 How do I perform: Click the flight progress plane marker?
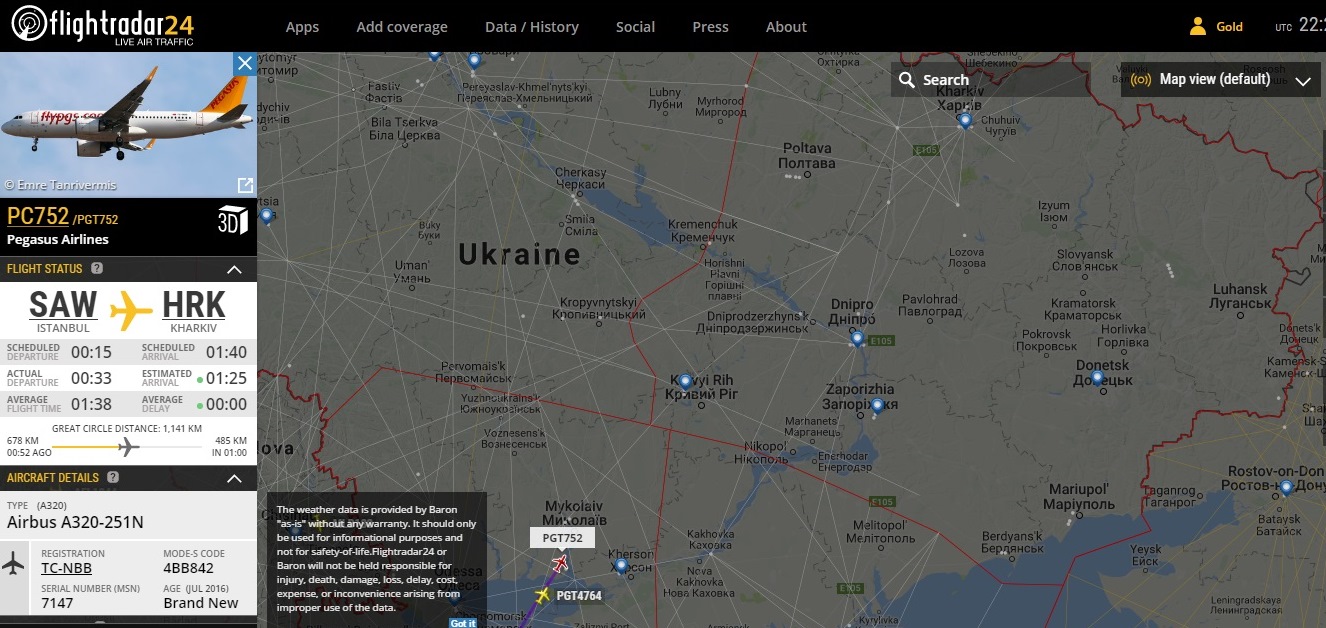(x=128, y=446)
